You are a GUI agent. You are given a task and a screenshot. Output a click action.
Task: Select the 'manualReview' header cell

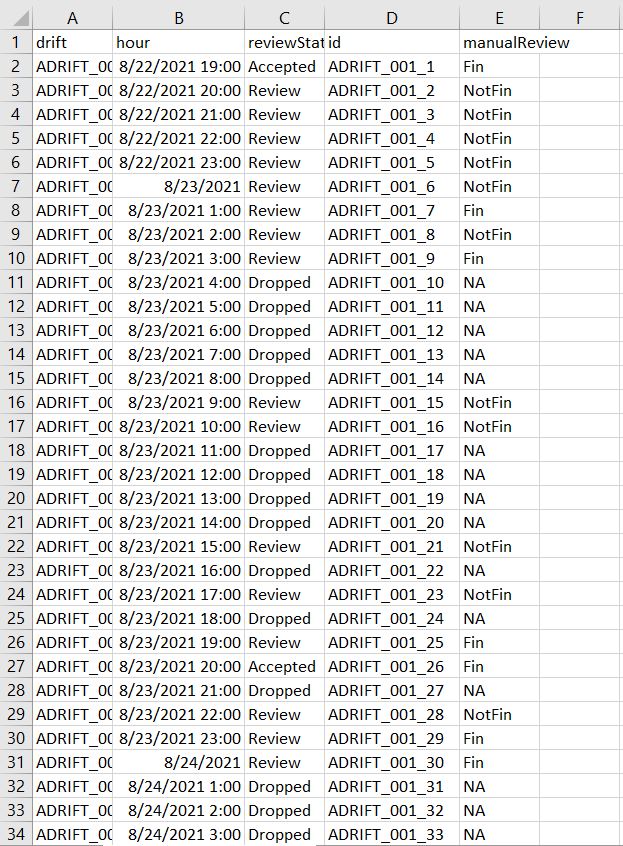pyautogui.click(x=499, y=42)
